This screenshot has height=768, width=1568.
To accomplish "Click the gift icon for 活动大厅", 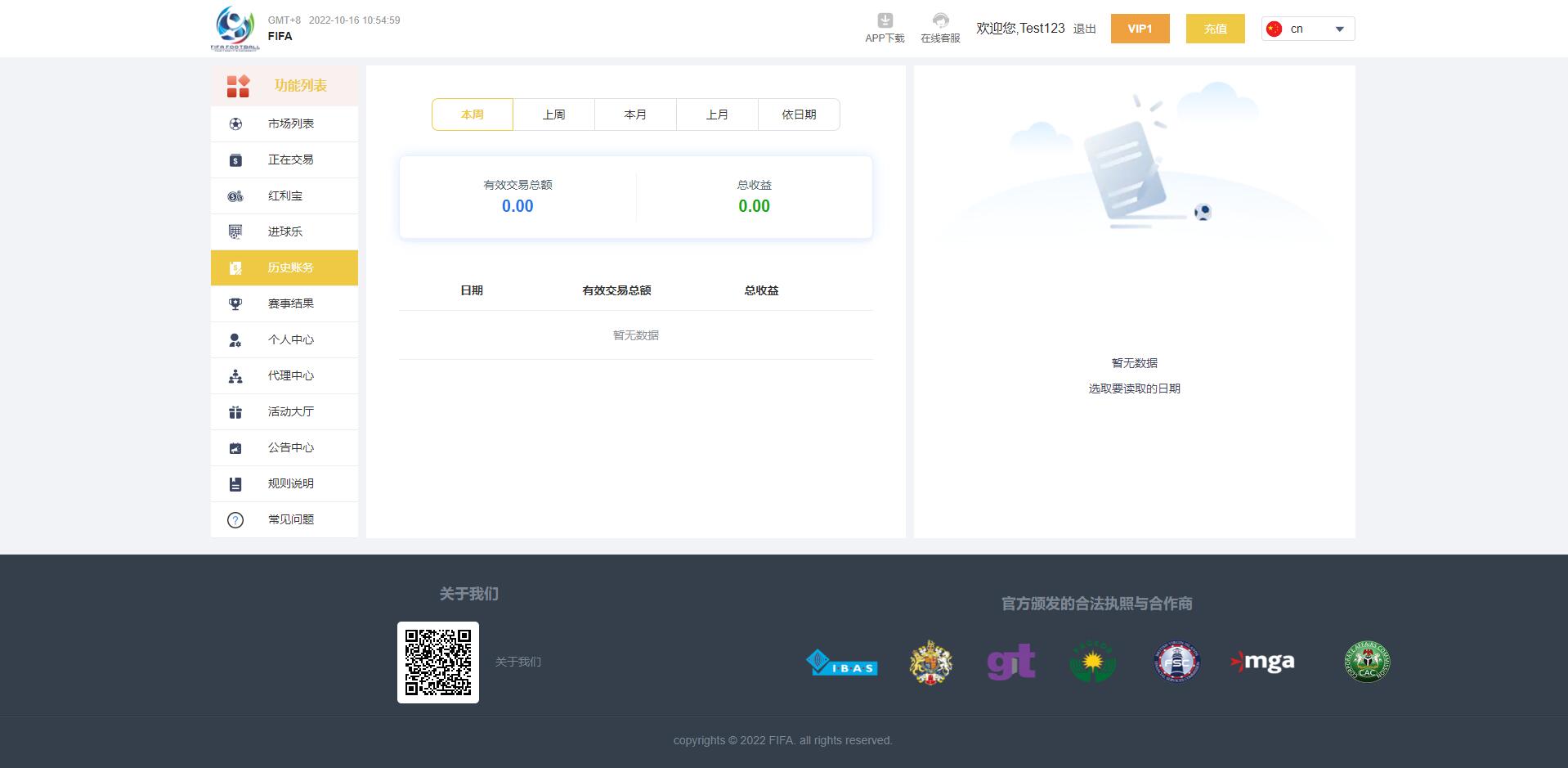I will click(x=235, y=412).
